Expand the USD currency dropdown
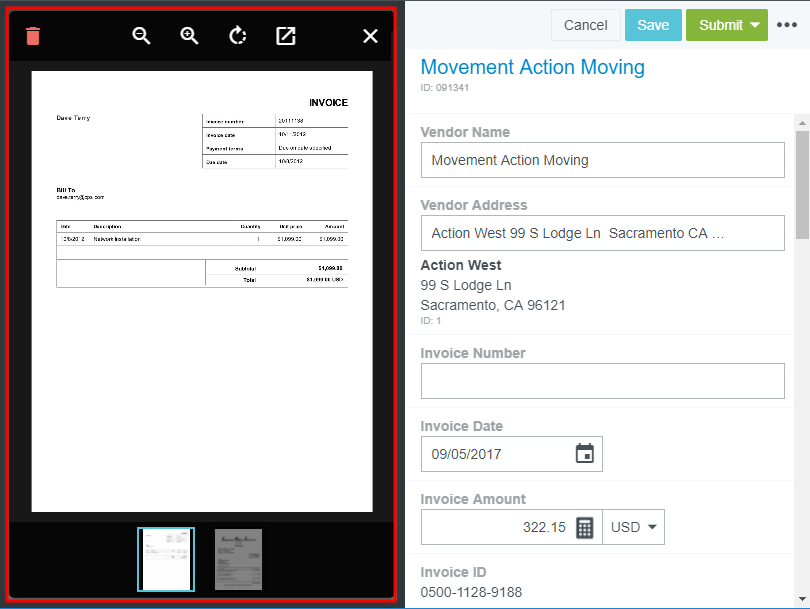 tap(634, 527)
